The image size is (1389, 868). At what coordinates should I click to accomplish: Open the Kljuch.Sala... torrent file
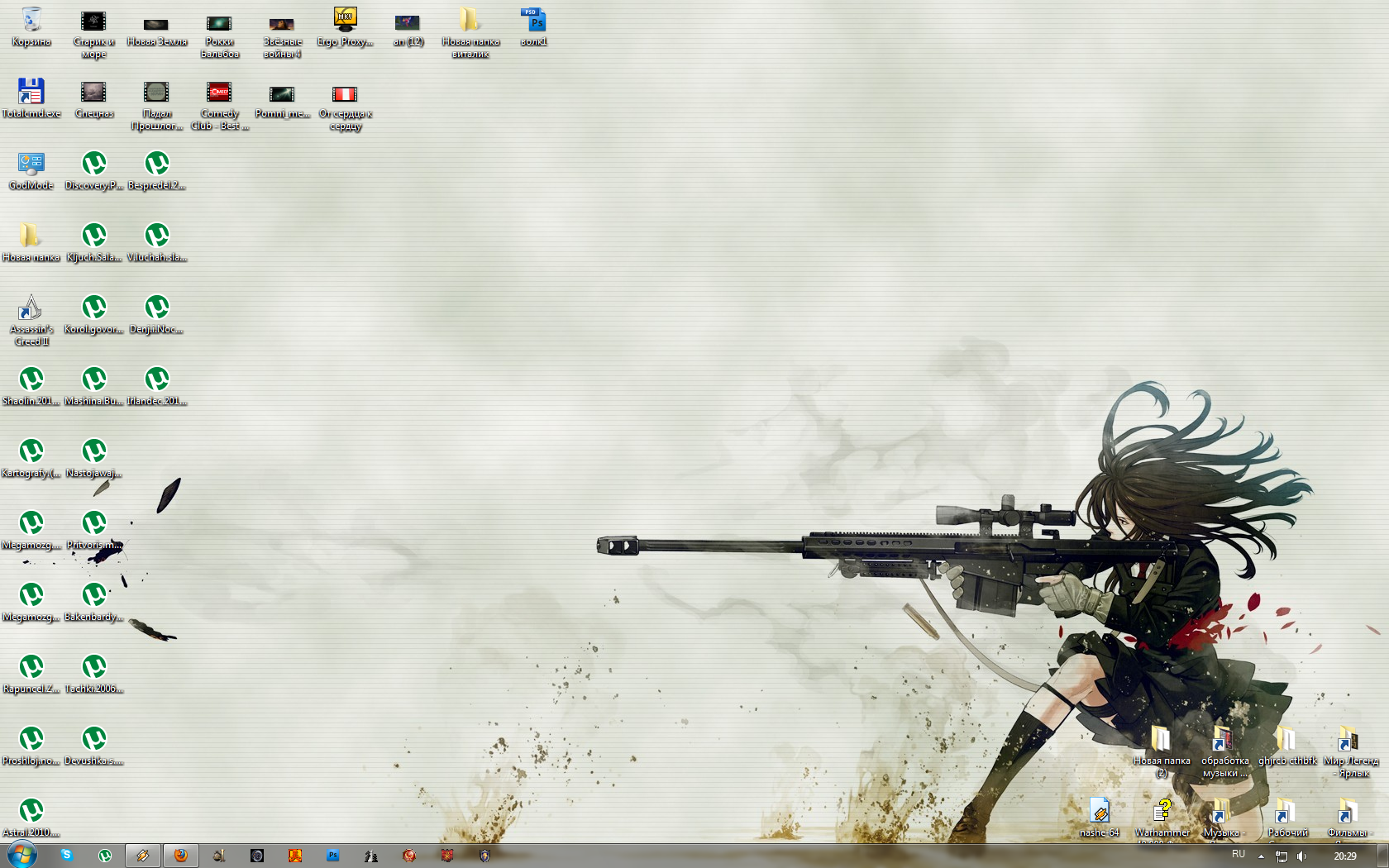click(94, 242)
